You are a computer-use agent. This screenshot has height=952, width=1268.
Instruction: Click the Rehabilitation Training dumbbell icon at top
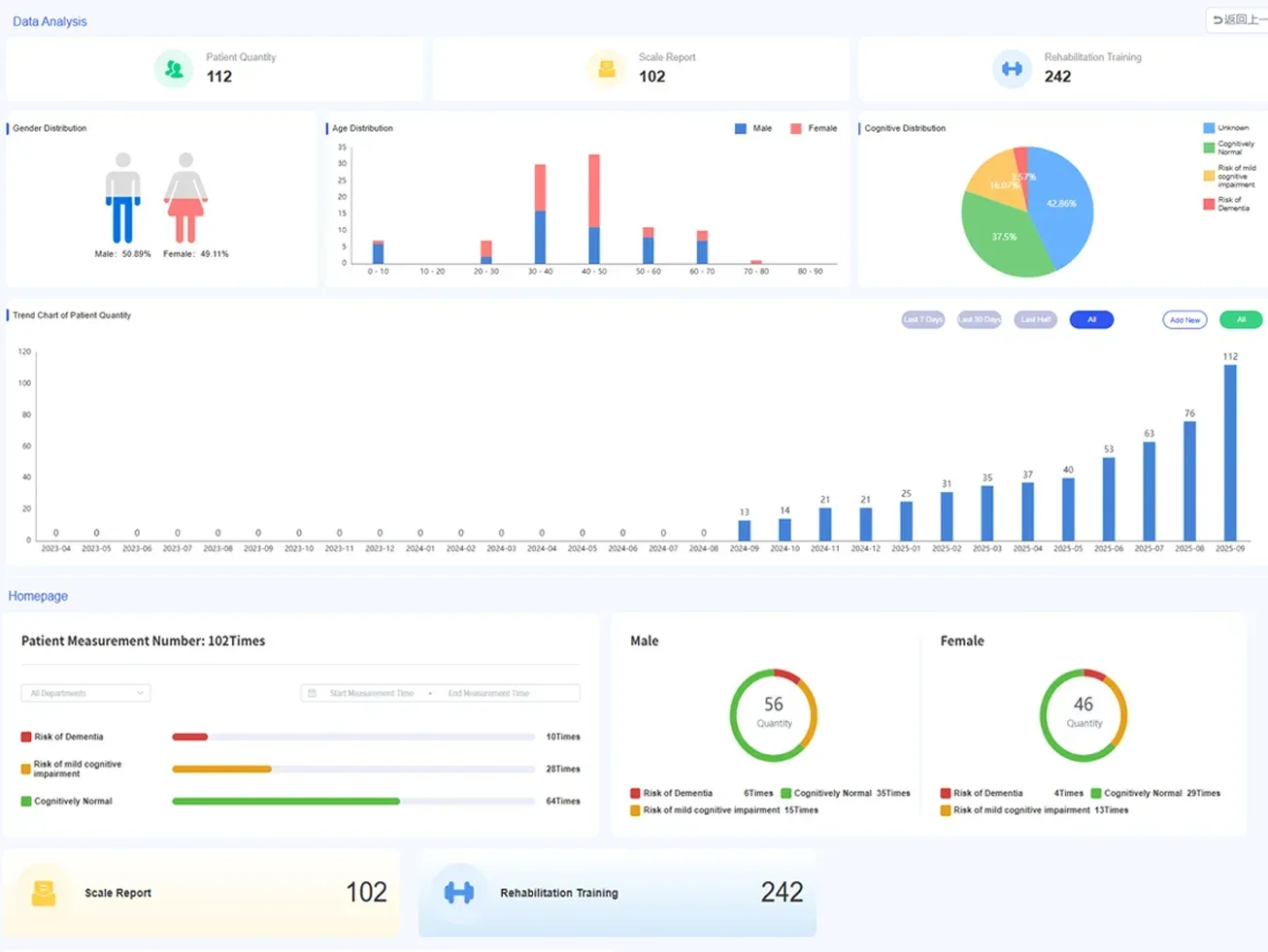pyautogui.click(x=1011, y=68)
